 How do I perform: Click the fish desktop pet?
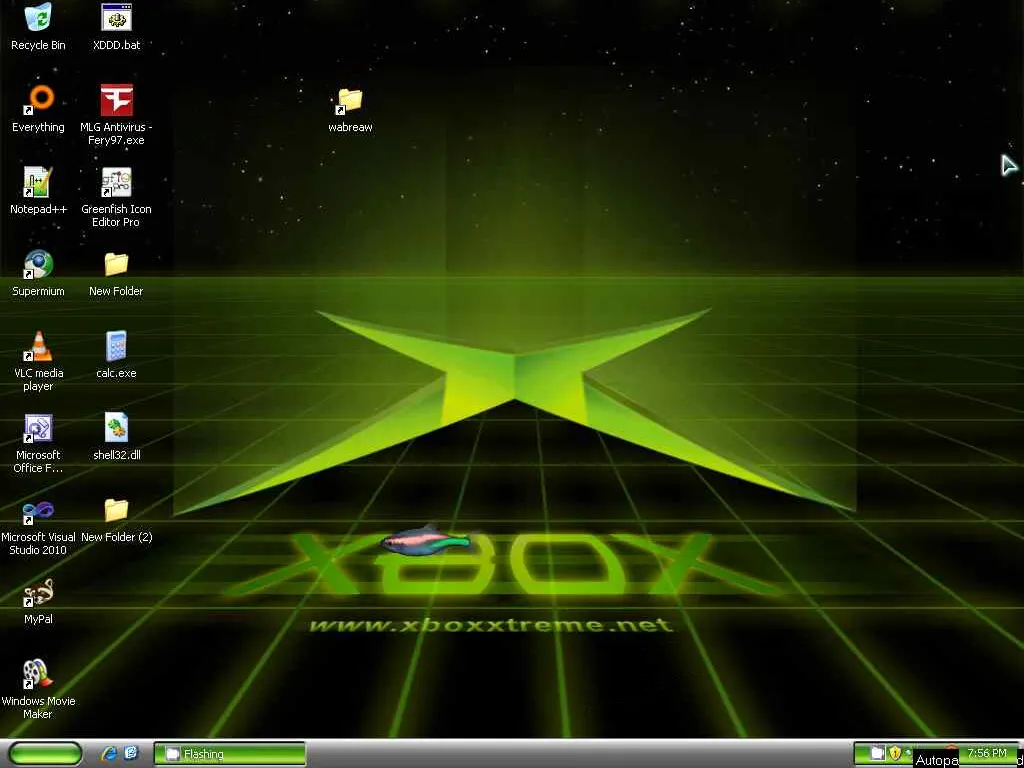[x=426, y=539]
